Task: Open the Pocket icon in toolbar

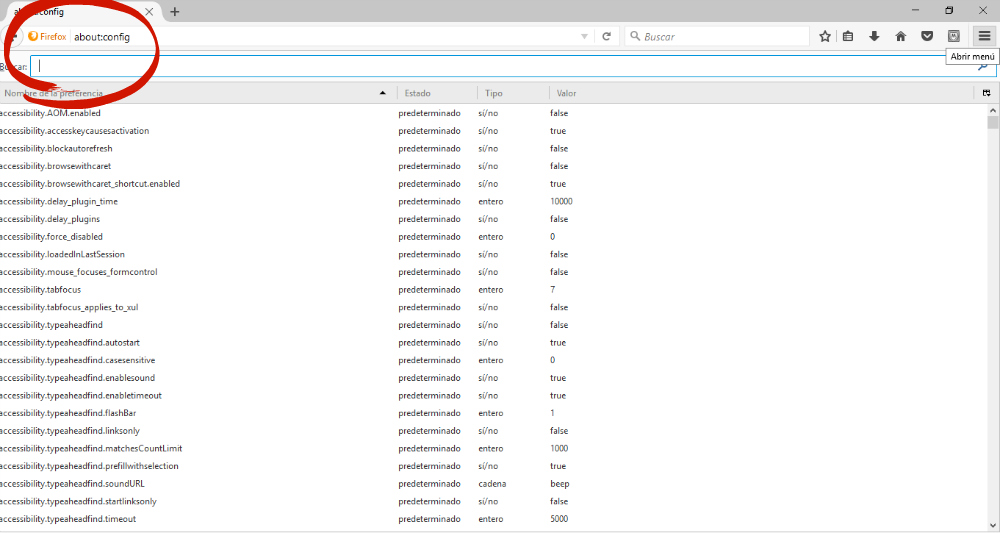Action: coord(927,36)
